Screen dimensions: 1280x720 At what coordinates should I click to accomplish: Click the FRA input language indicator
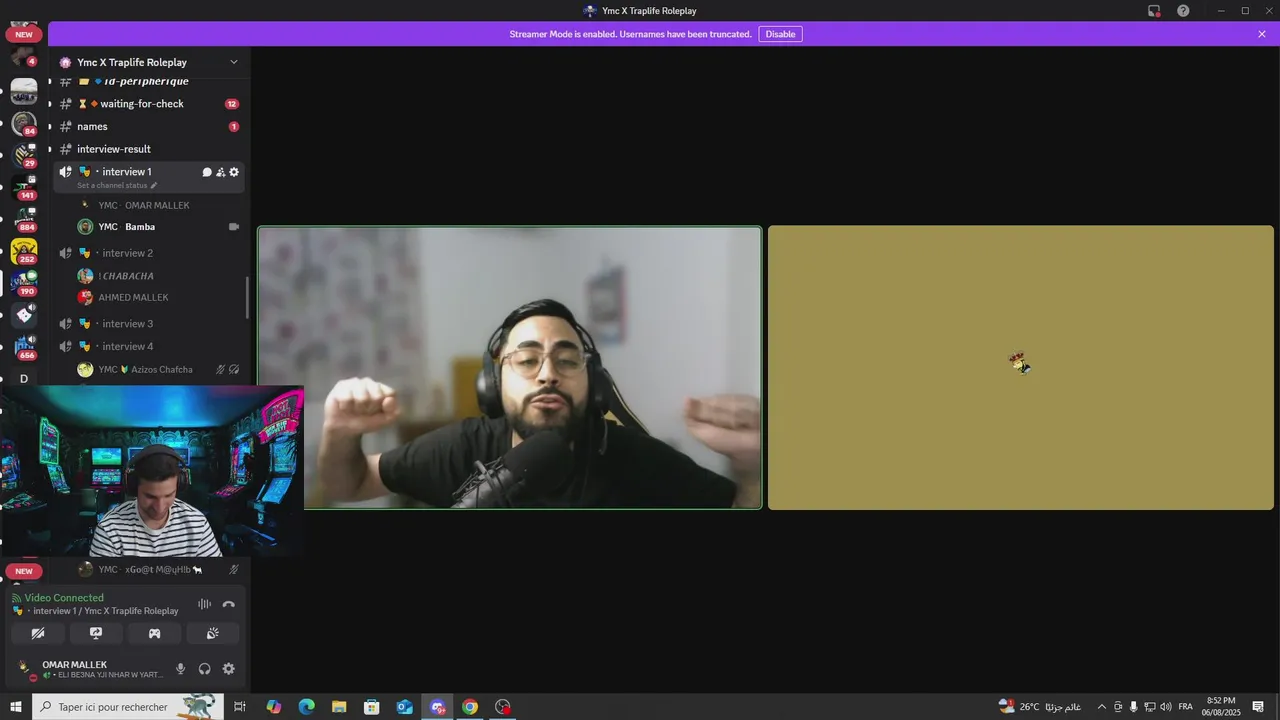click(x=1185, y=707)
